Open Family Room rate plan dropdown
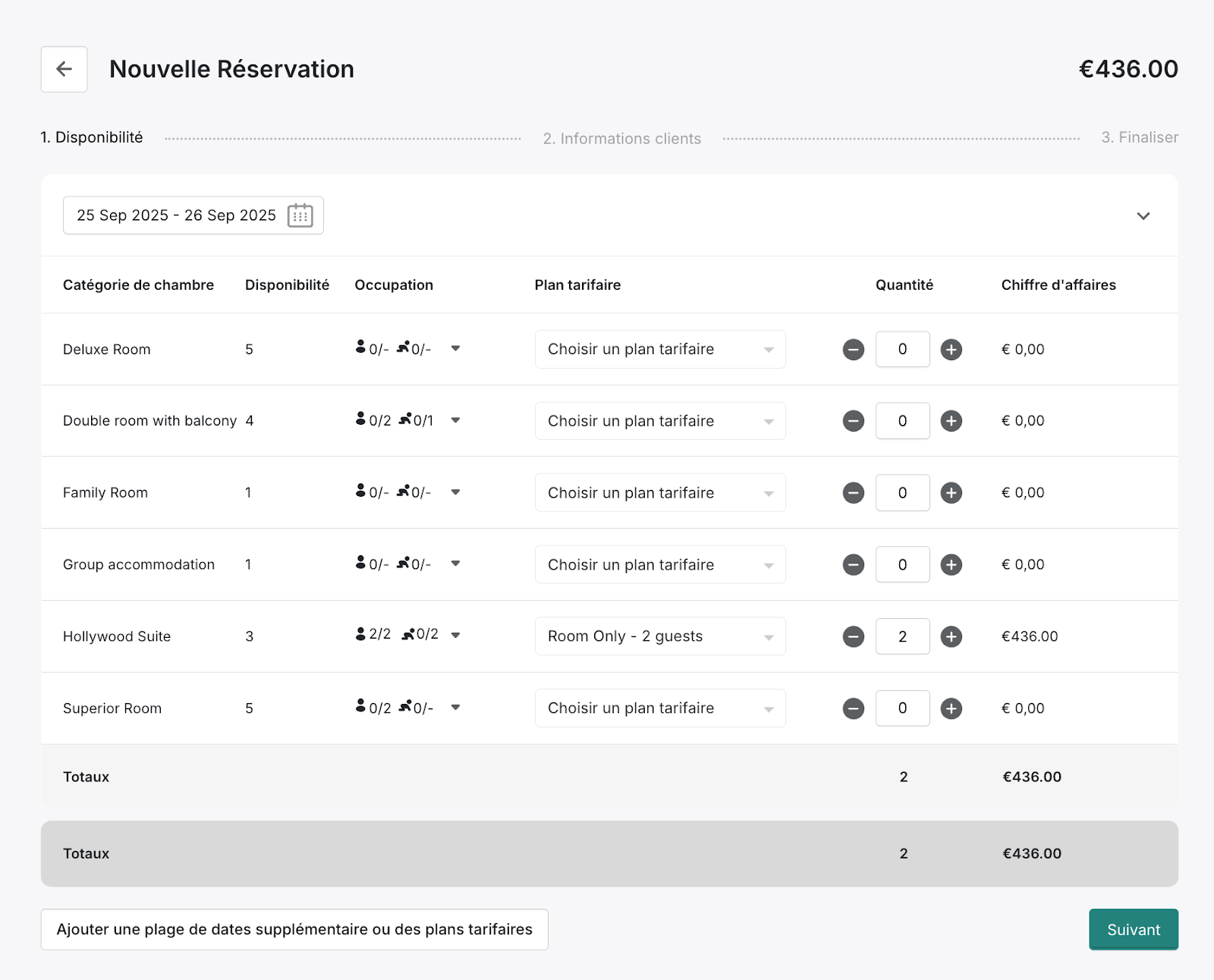 (660, 493)
